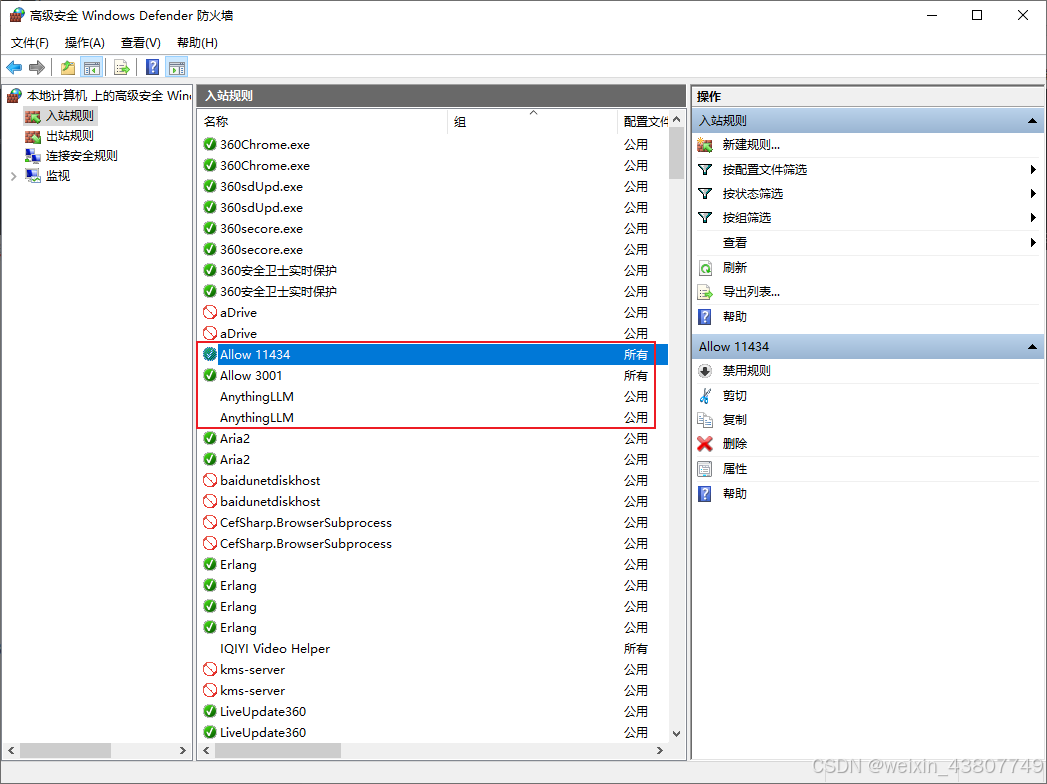
Task: Click the Up one level folder icon
Action: (x=67, y=67)
